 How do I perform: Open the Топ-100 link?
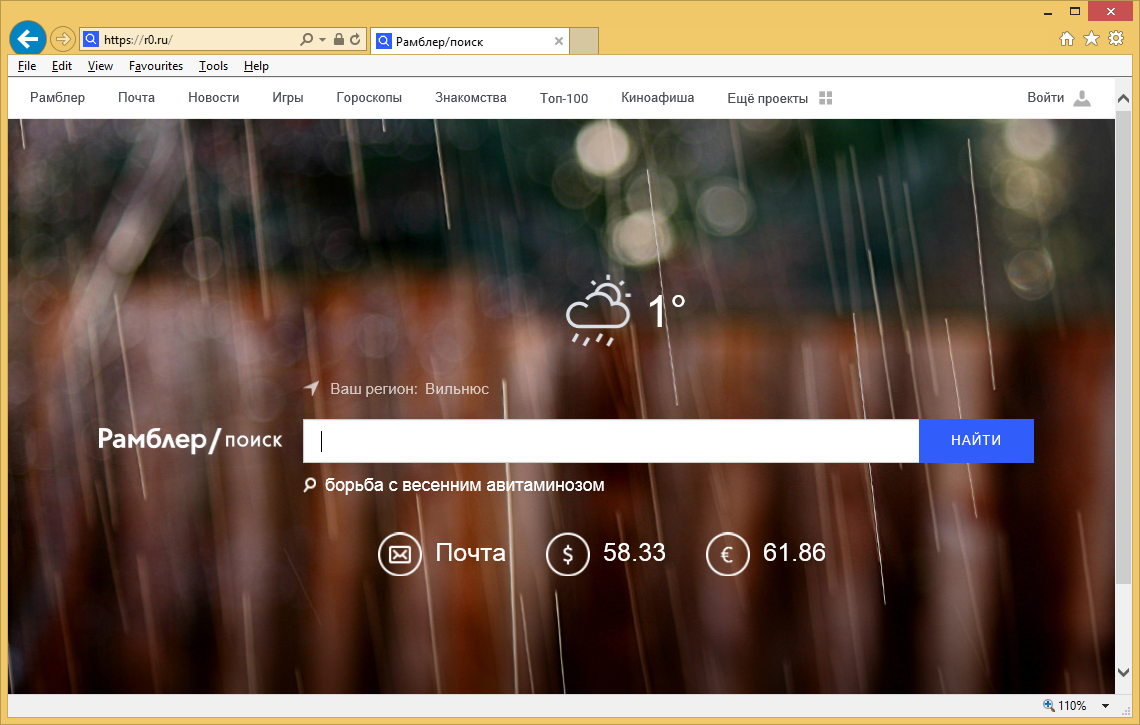point(563,98)
